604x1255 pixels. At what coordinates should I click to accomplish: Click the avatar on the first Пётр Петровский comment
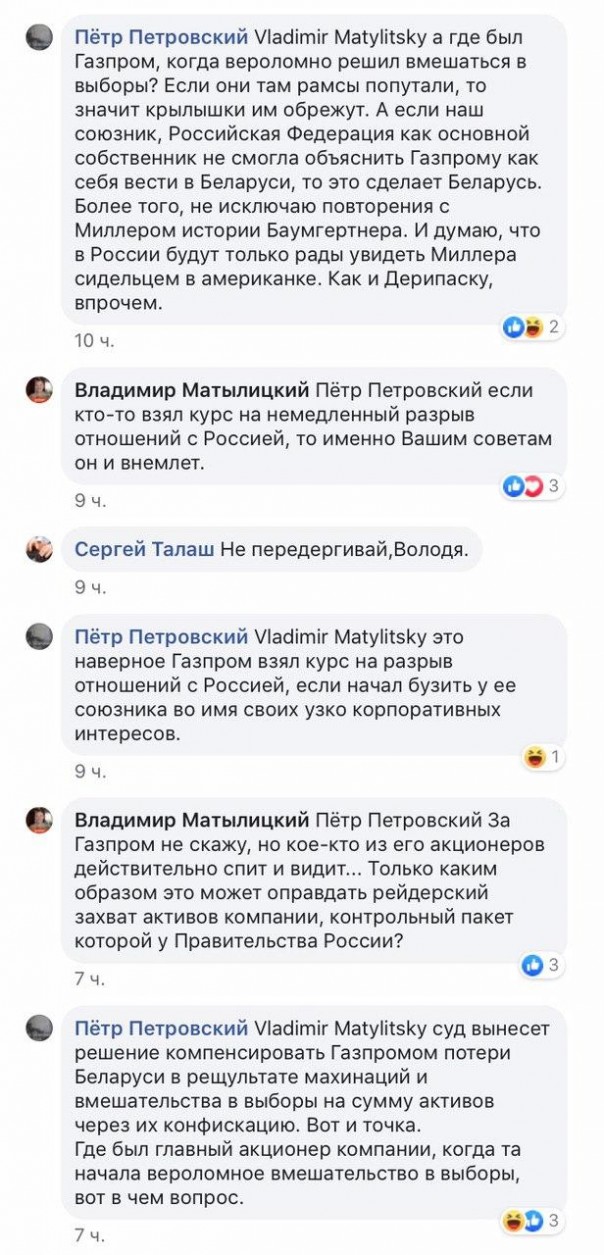tap(39, 38)
